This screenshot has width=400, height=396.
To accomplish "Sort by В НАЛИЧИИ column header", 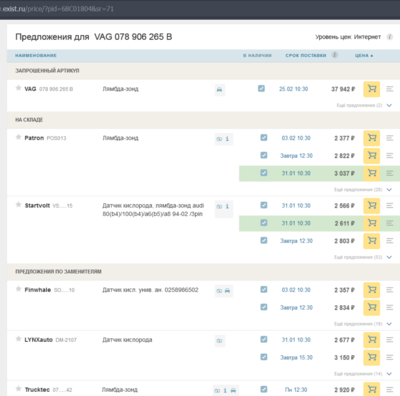I will pos(257,56).
